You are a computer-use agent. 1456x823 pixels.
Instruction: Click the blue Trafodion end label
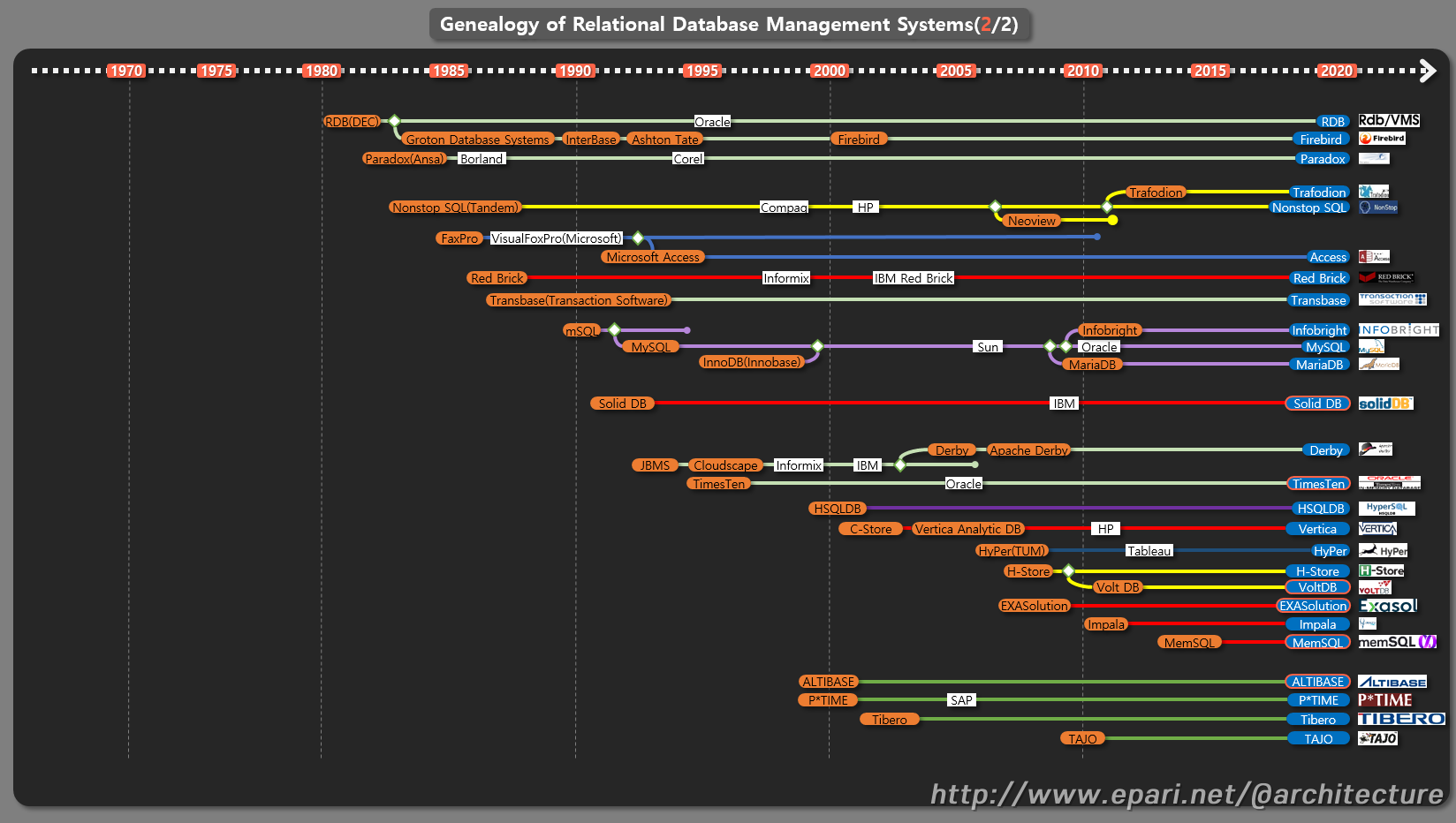(x=1319, y=193)
